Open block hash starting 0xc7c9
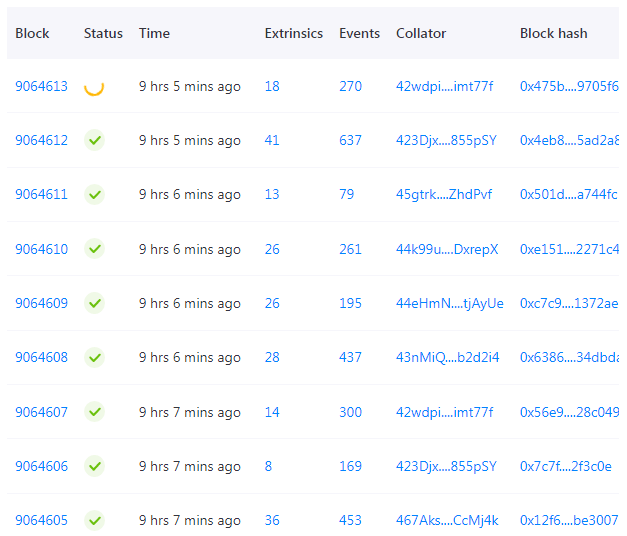The height and width of the screenshot is (536, 627). (569, 303)
